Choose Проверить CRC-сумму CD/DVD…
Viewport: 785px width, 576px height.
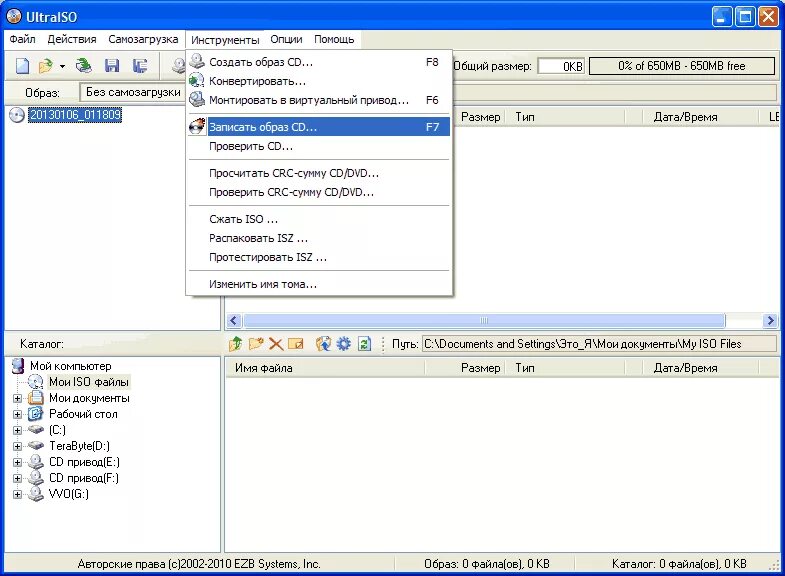(319, 192)
